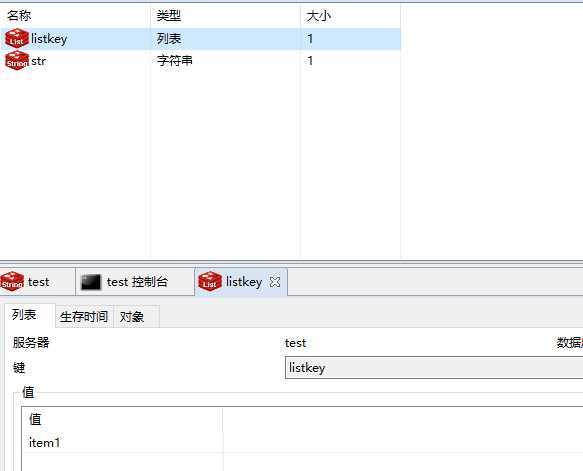Click the 键 input field containing listkey
The image size is (583, 471).
pyautogui.click(x=434, y=368)
